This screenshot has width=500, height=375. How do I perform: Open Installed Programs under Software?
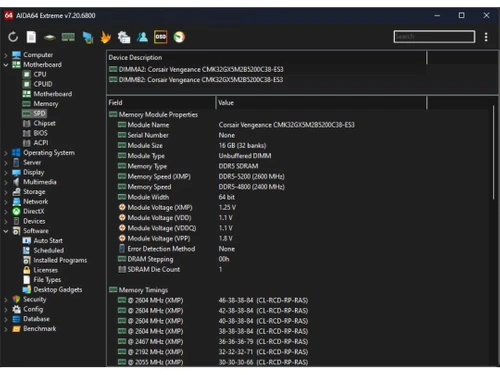[x=60, y=260]
